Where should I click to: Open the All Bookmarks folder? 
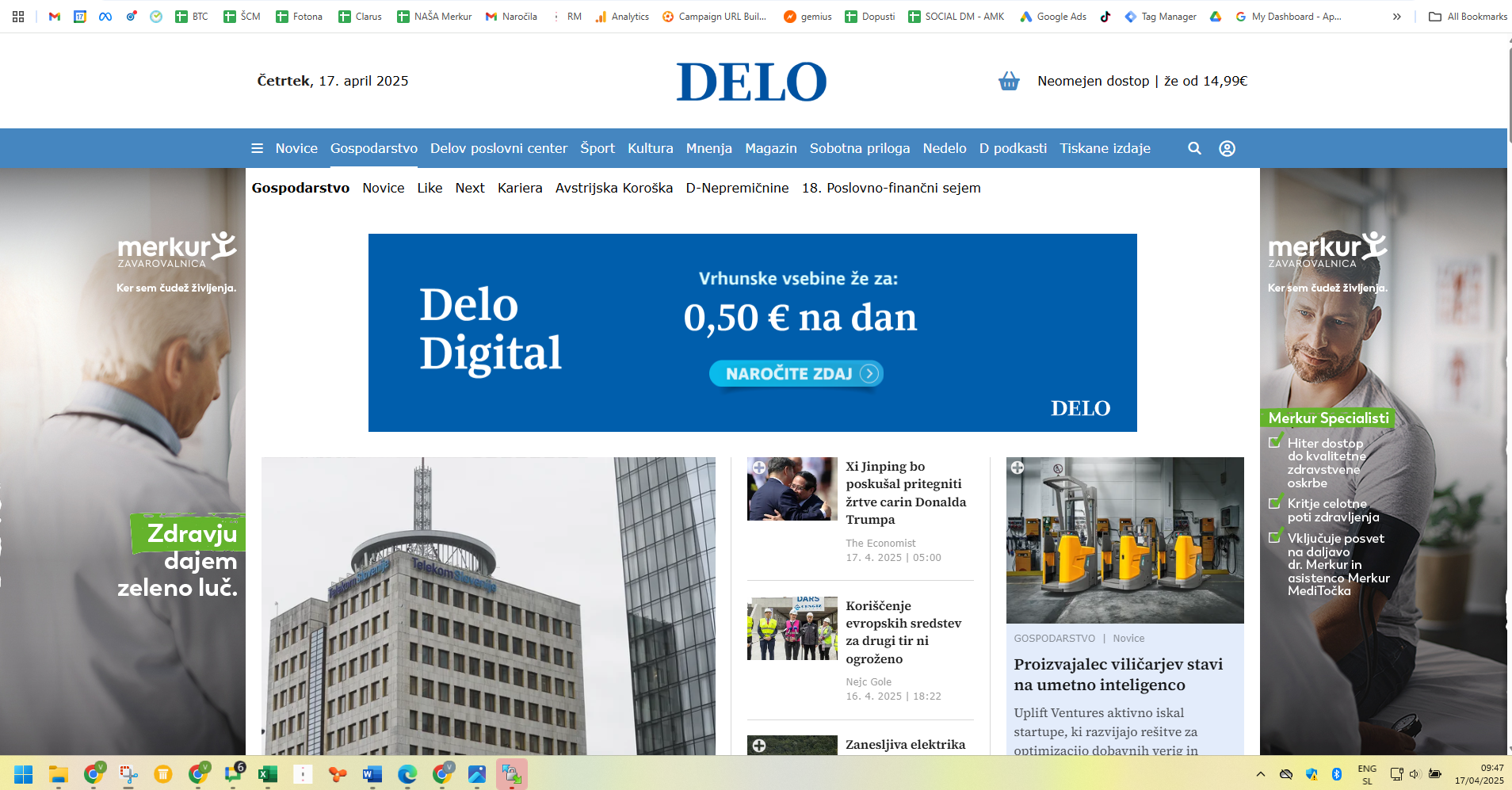tap(1468, 16)
